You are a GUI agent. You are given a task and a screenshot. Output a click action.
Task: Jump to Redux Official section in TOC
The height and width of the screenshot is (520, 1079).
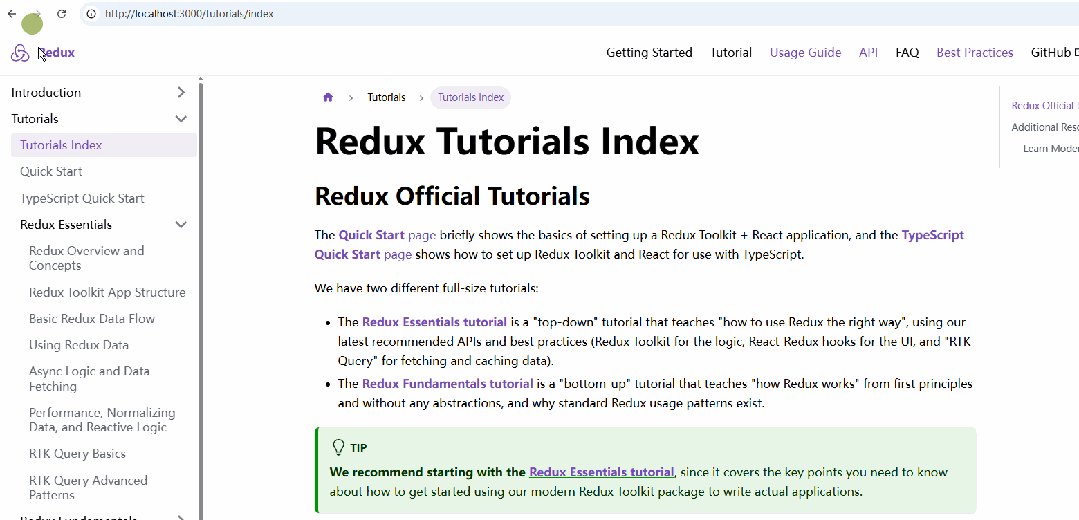pos(1043,105)
